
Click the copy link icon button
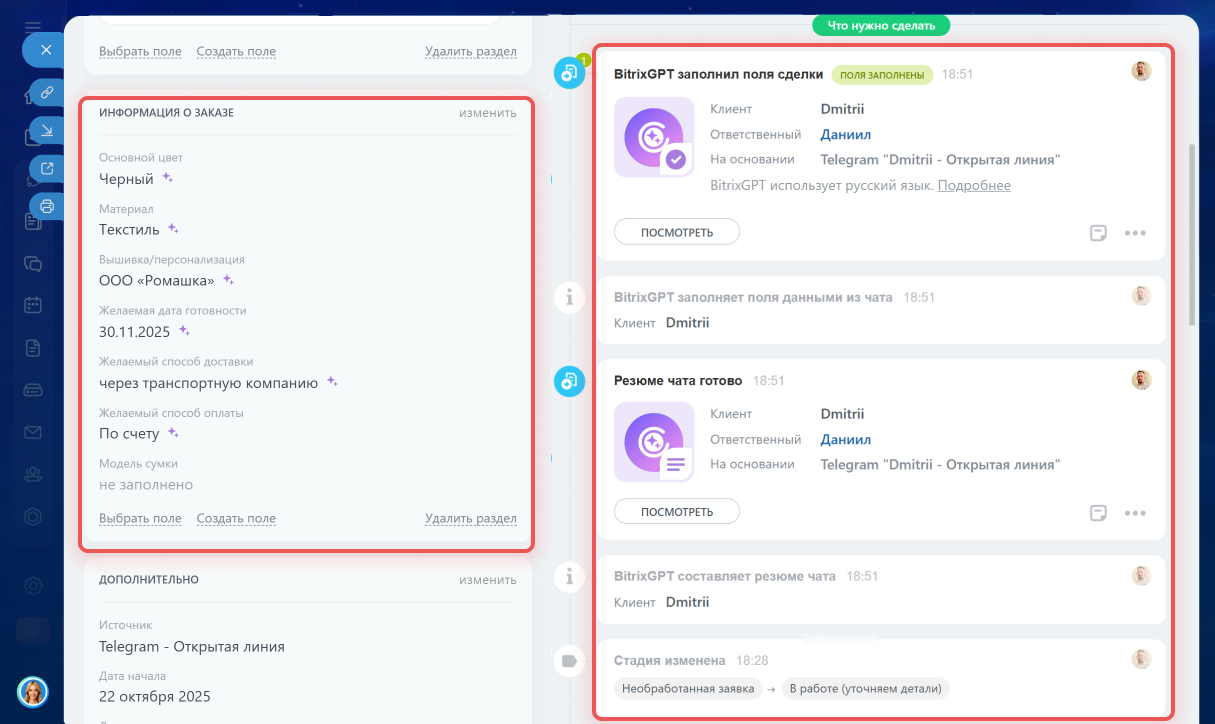point(46,93)
